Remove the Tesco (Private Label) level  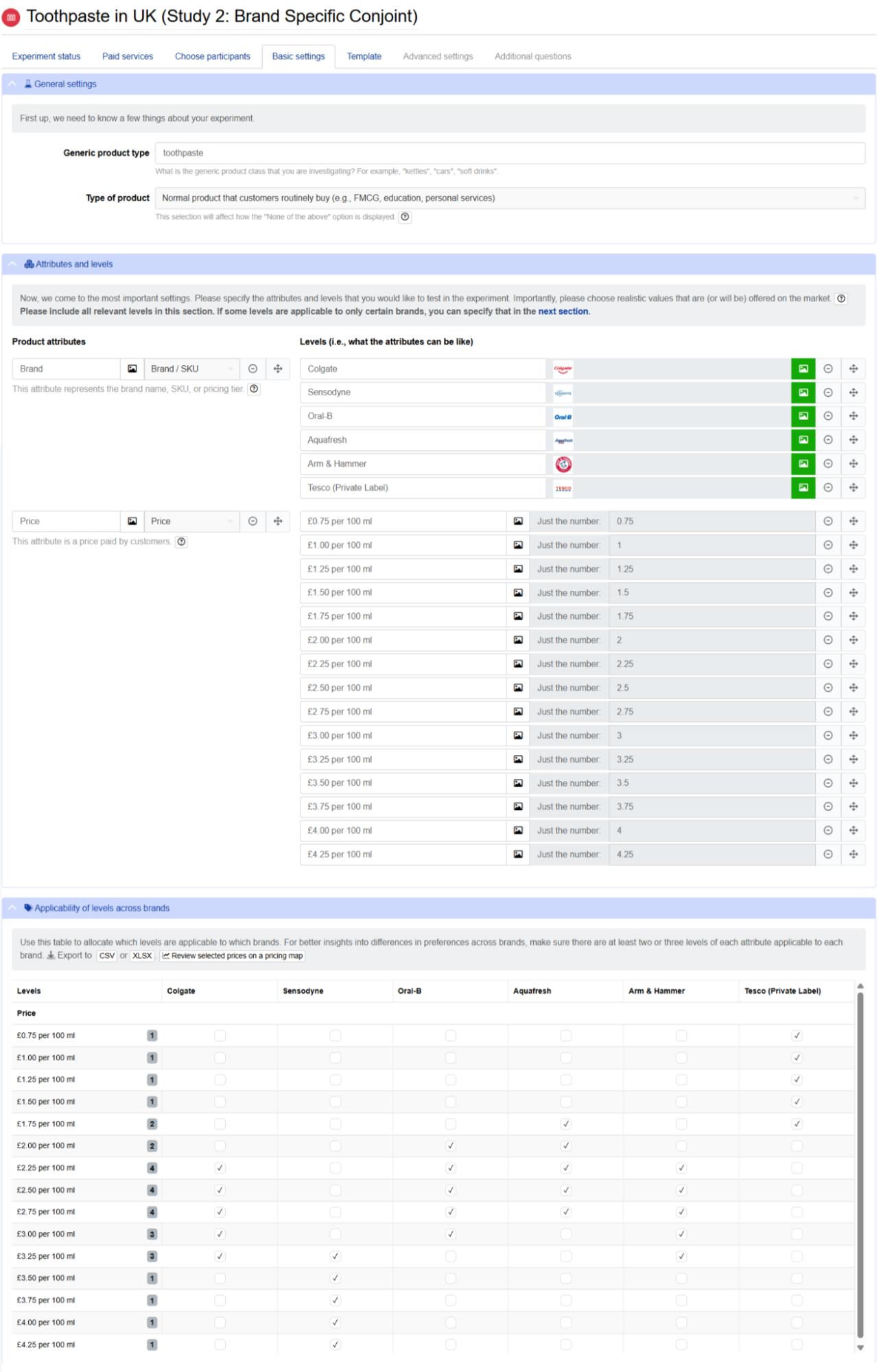(x=828, y=487)
